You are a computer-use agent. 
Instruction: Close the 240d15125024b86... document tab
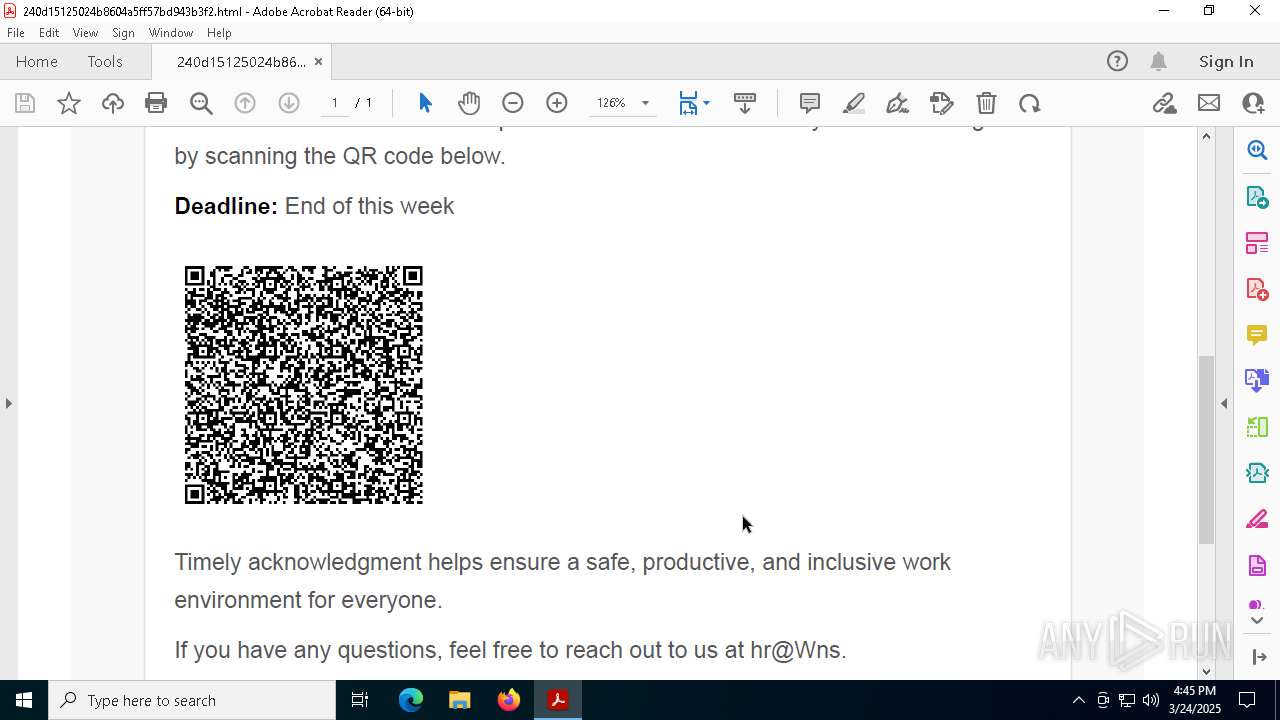318,62
